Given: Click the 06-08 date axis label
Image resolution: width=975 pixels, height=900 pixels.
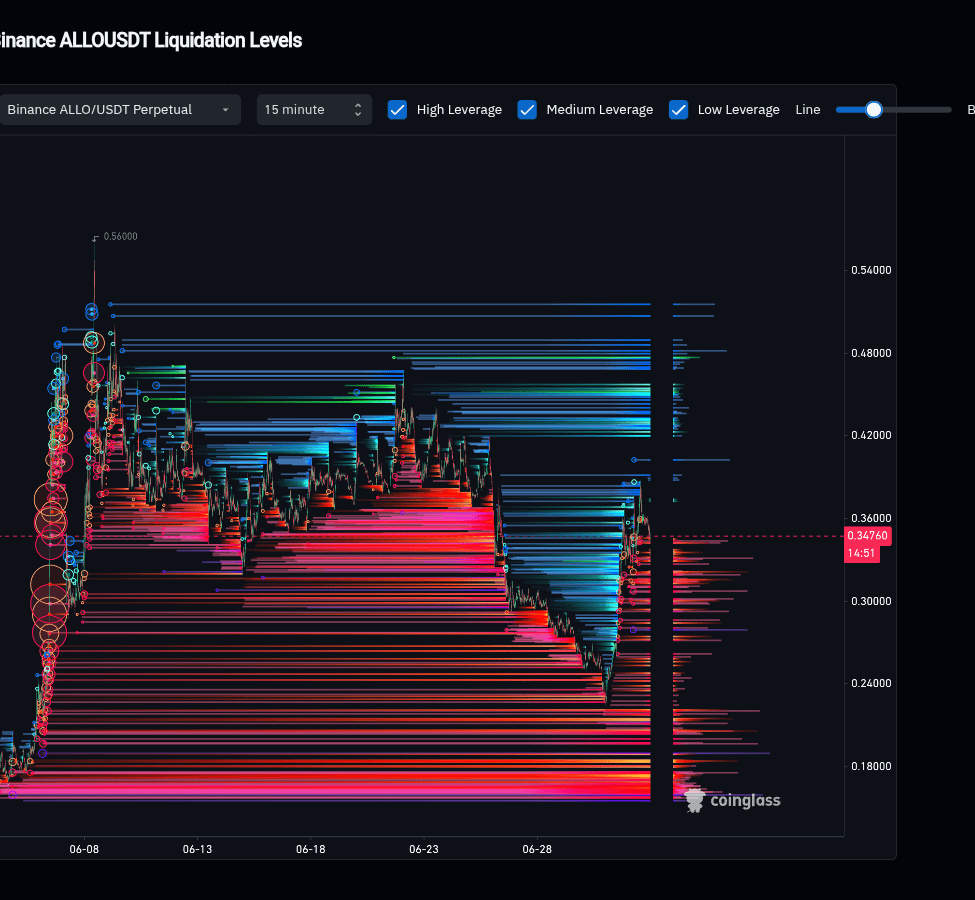Looking at the screenshot, I should (x=84, y=849).
